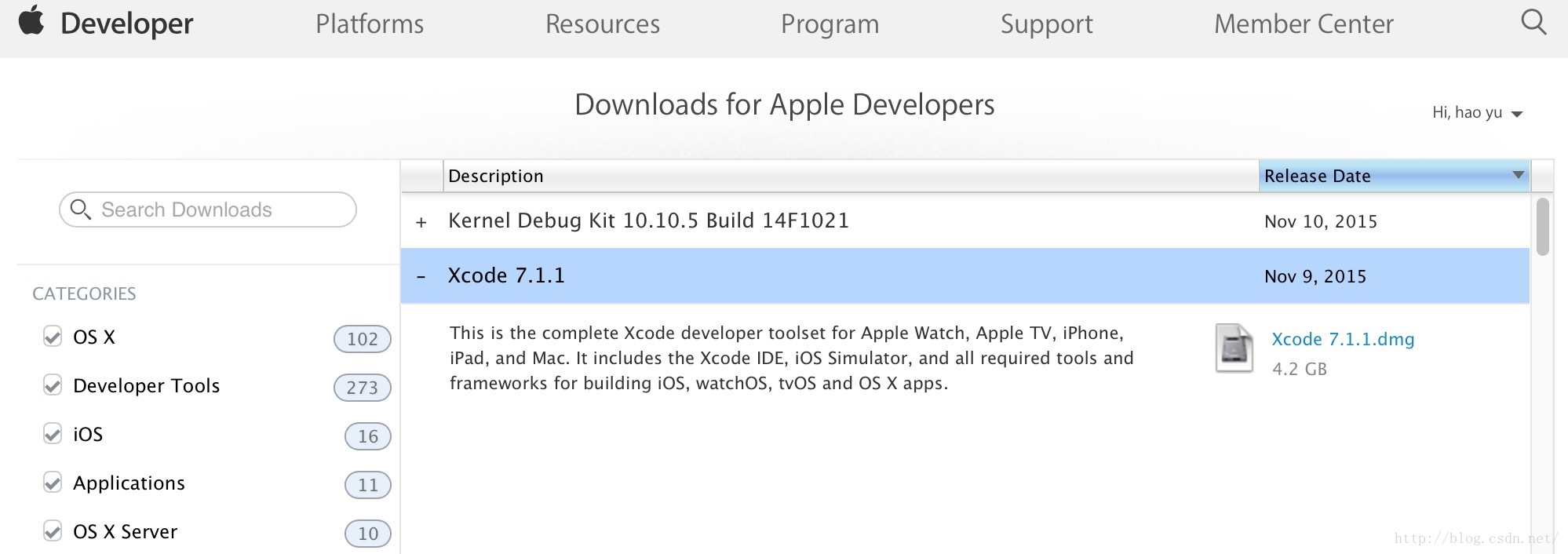Image resolution: width=1568 pixels, height=554 pixels.
Task: Click the Applications count badge 11
Action: (x=368, y=484)
